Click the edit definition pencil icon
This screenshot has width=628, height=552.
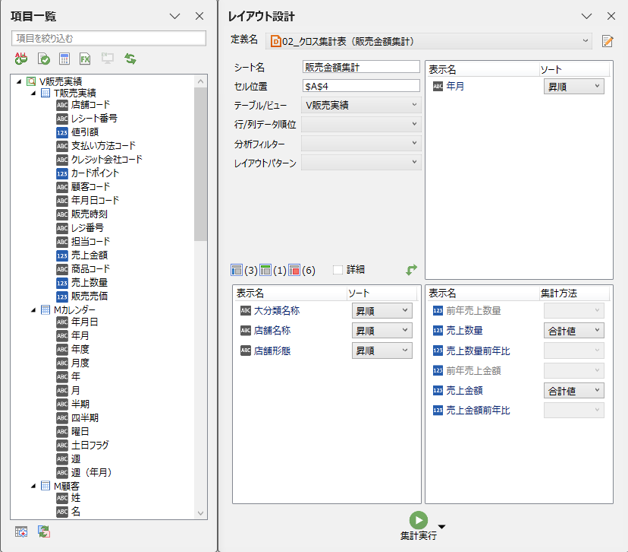tap(607, 41)
